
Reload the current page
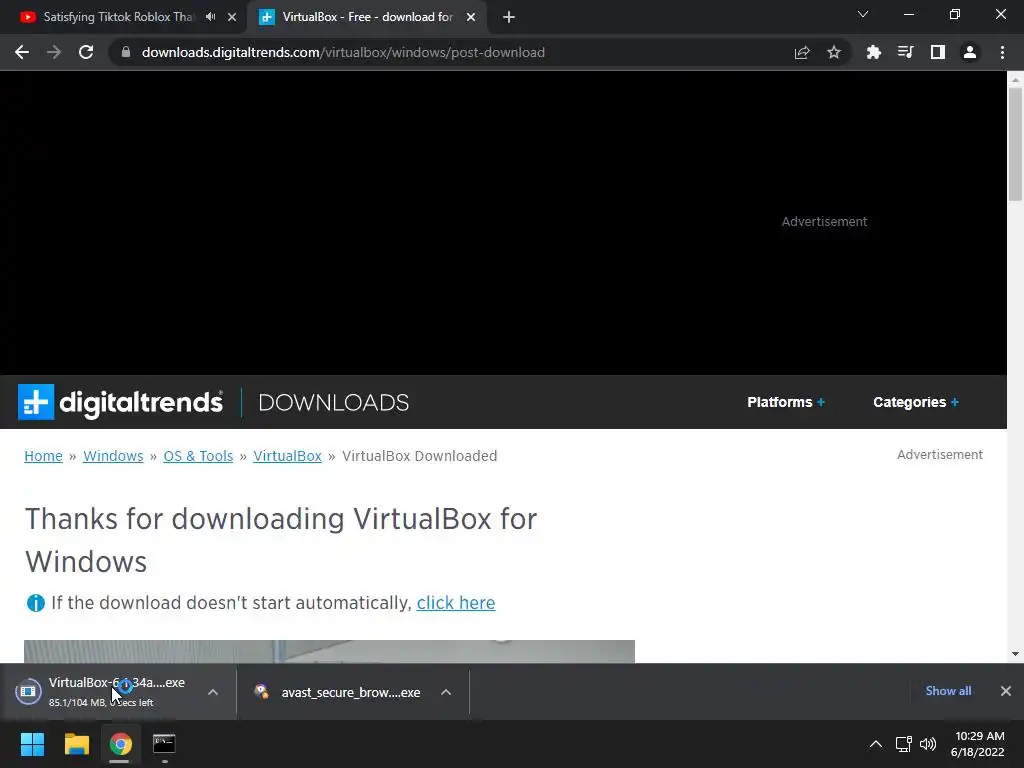(86, 52)
